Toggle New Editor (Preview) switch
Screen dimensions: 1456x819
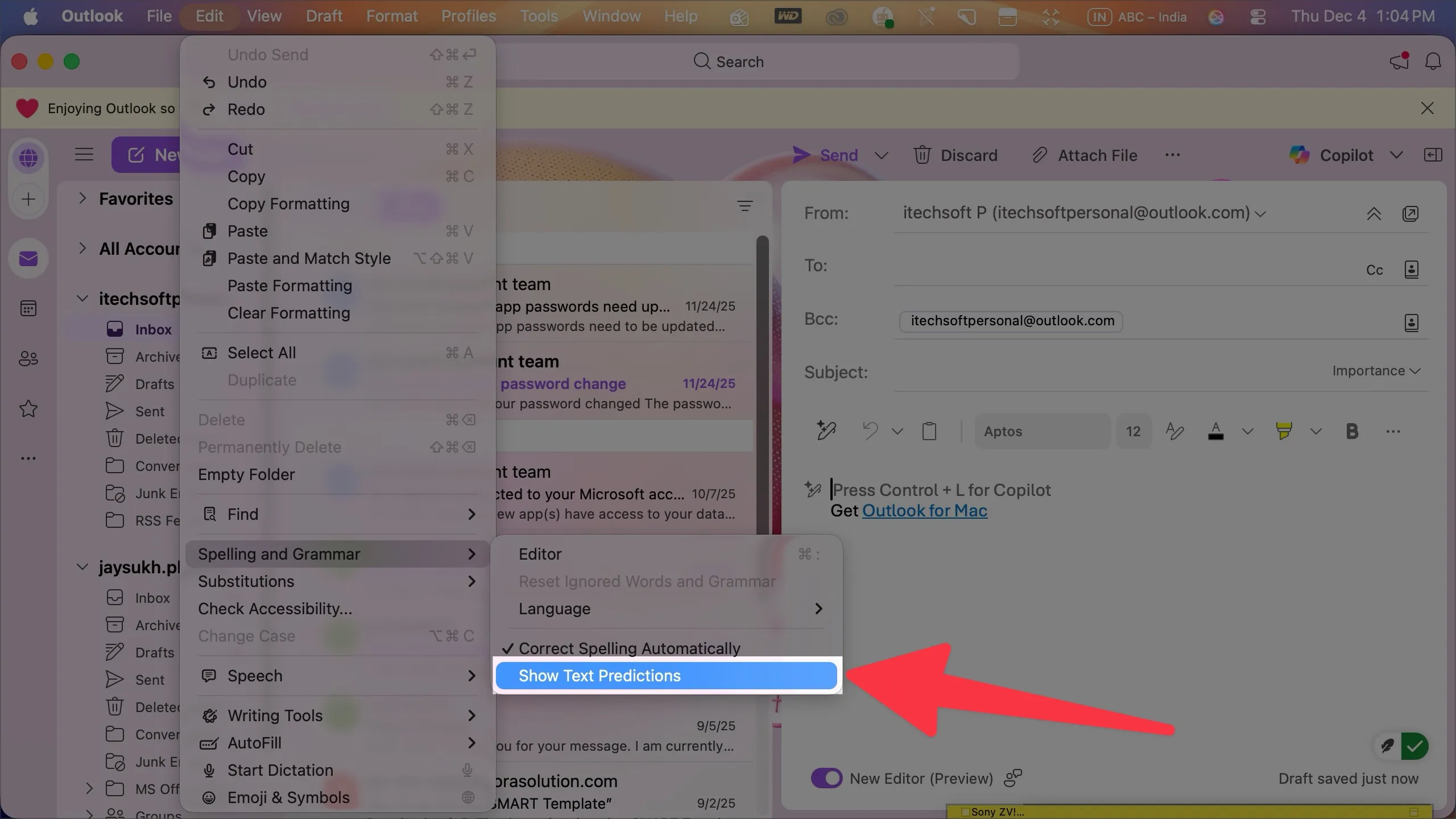[826, 778]
